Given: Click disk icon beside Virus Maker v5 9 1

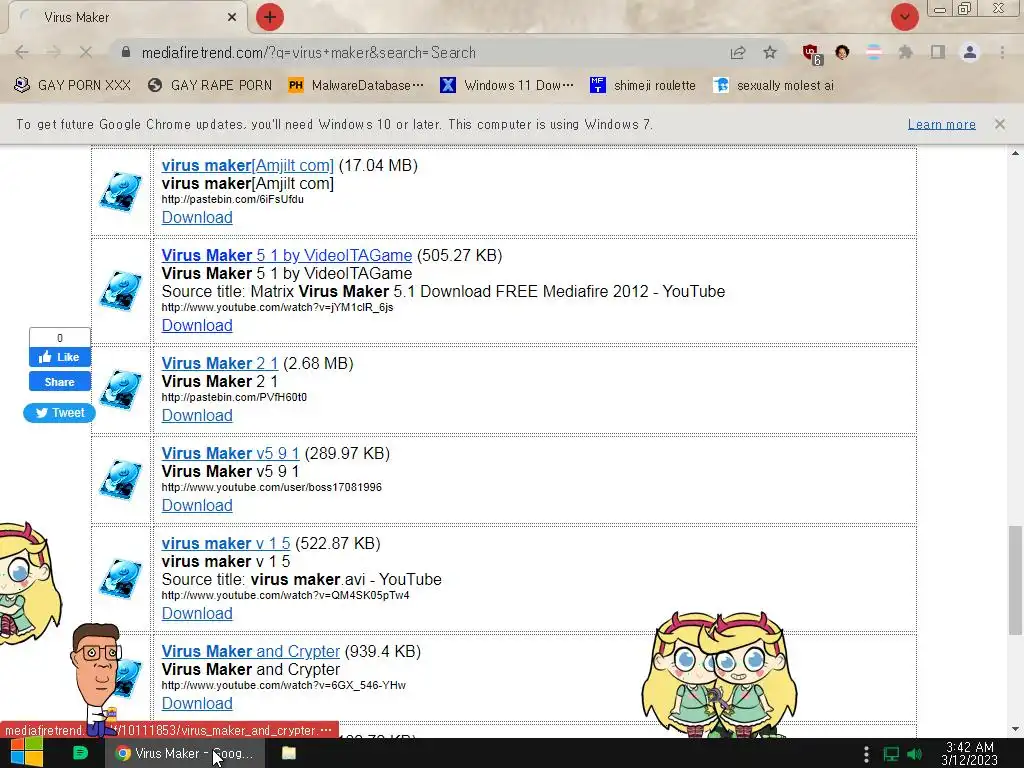Looking at the screenshot, I should click(120, 480).
